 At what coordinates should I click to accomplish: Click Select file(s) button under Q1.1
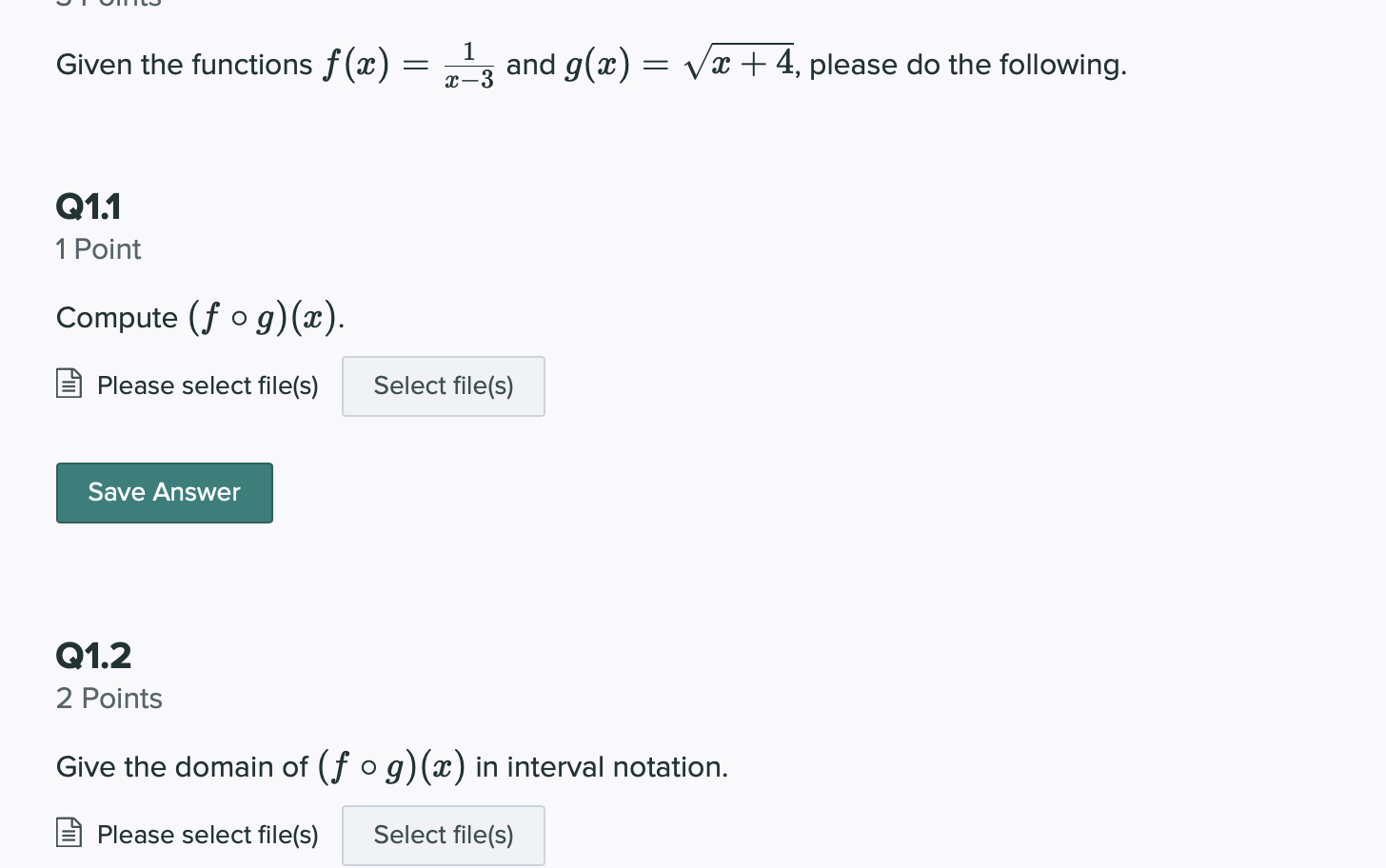click(443, 386)
